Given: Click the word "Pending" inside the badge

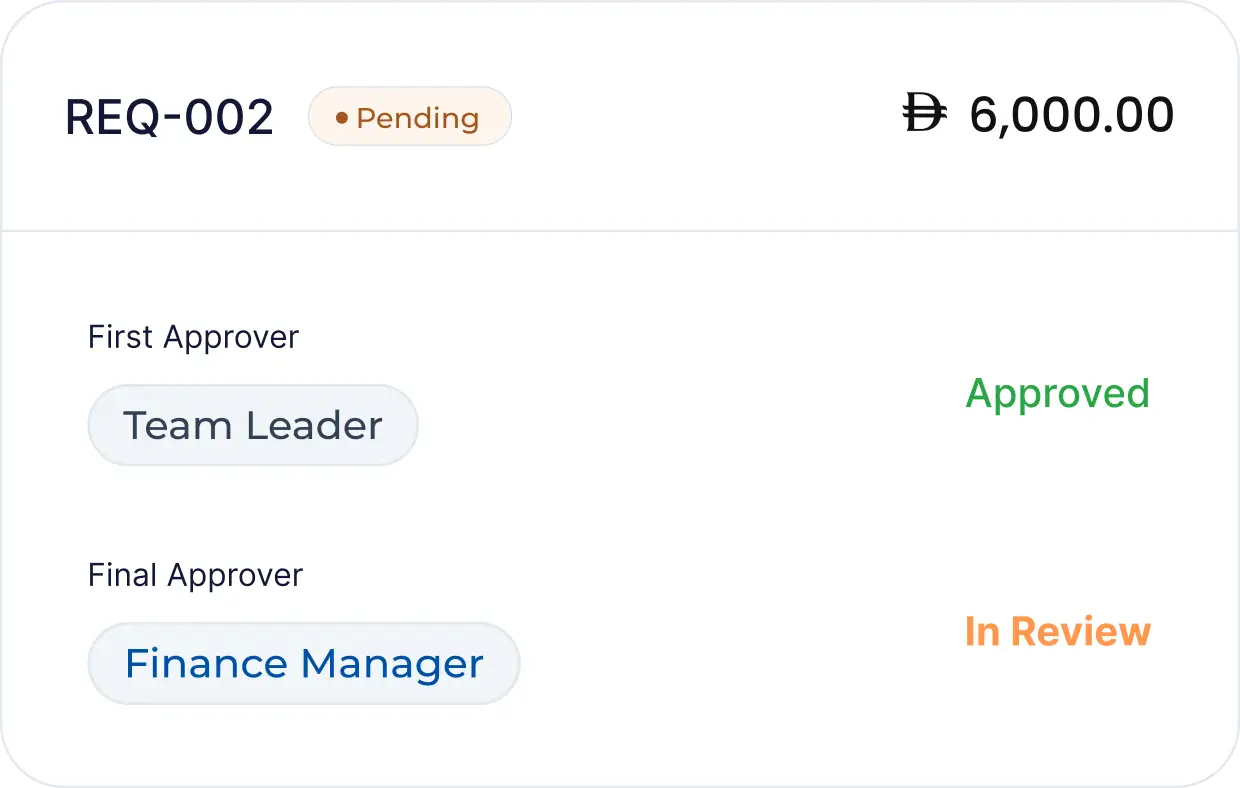Looking at the screenshot, I should pyautogui.click(x=417, y=118).
